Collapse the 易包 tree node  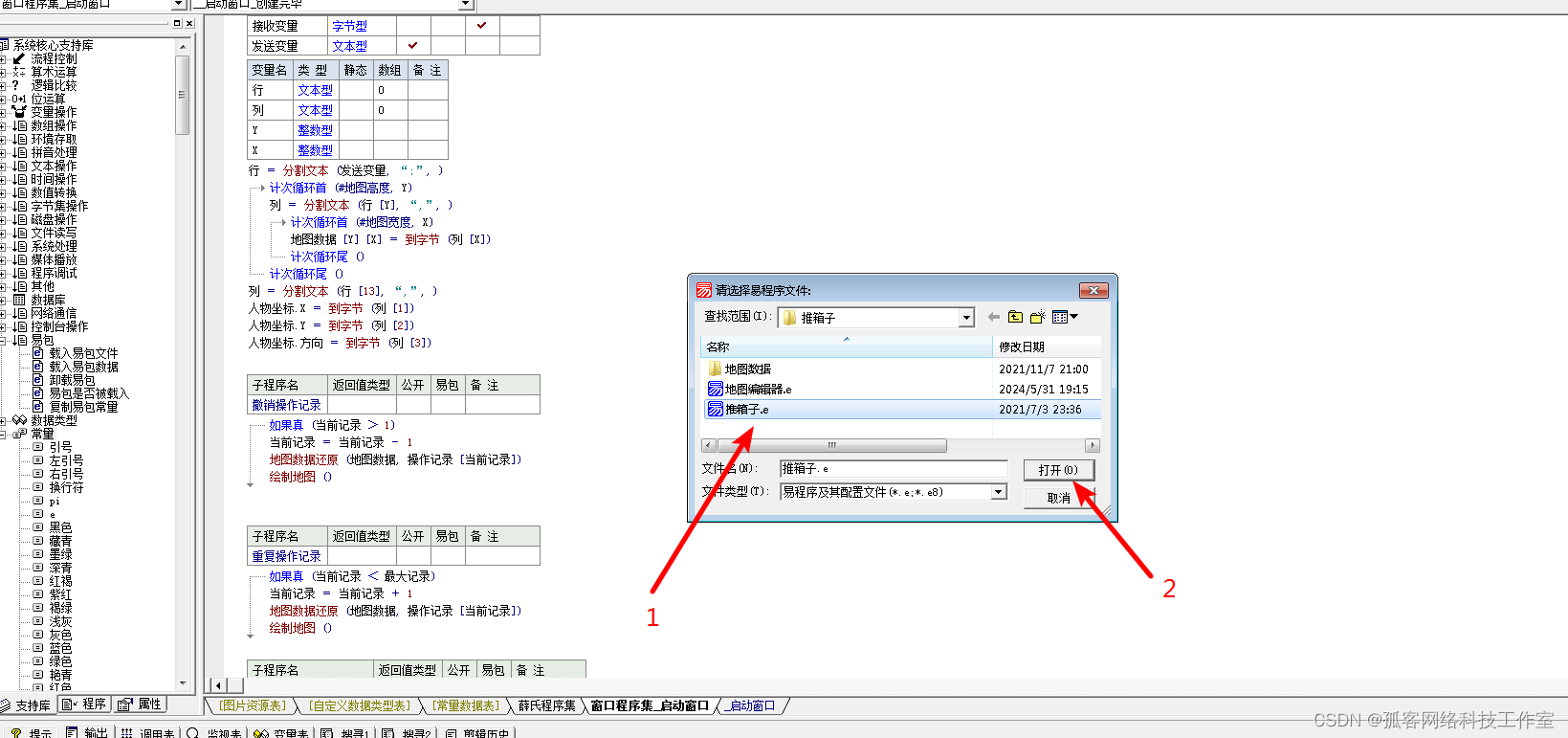[x=3, y=340]
